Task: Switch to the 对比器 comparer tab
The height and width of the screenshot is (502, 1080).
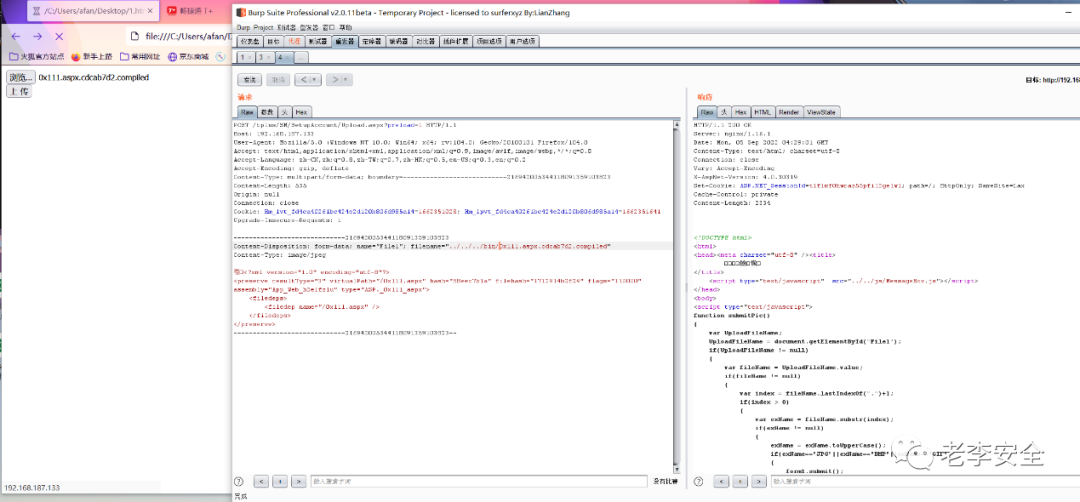Action: point(426,41)
